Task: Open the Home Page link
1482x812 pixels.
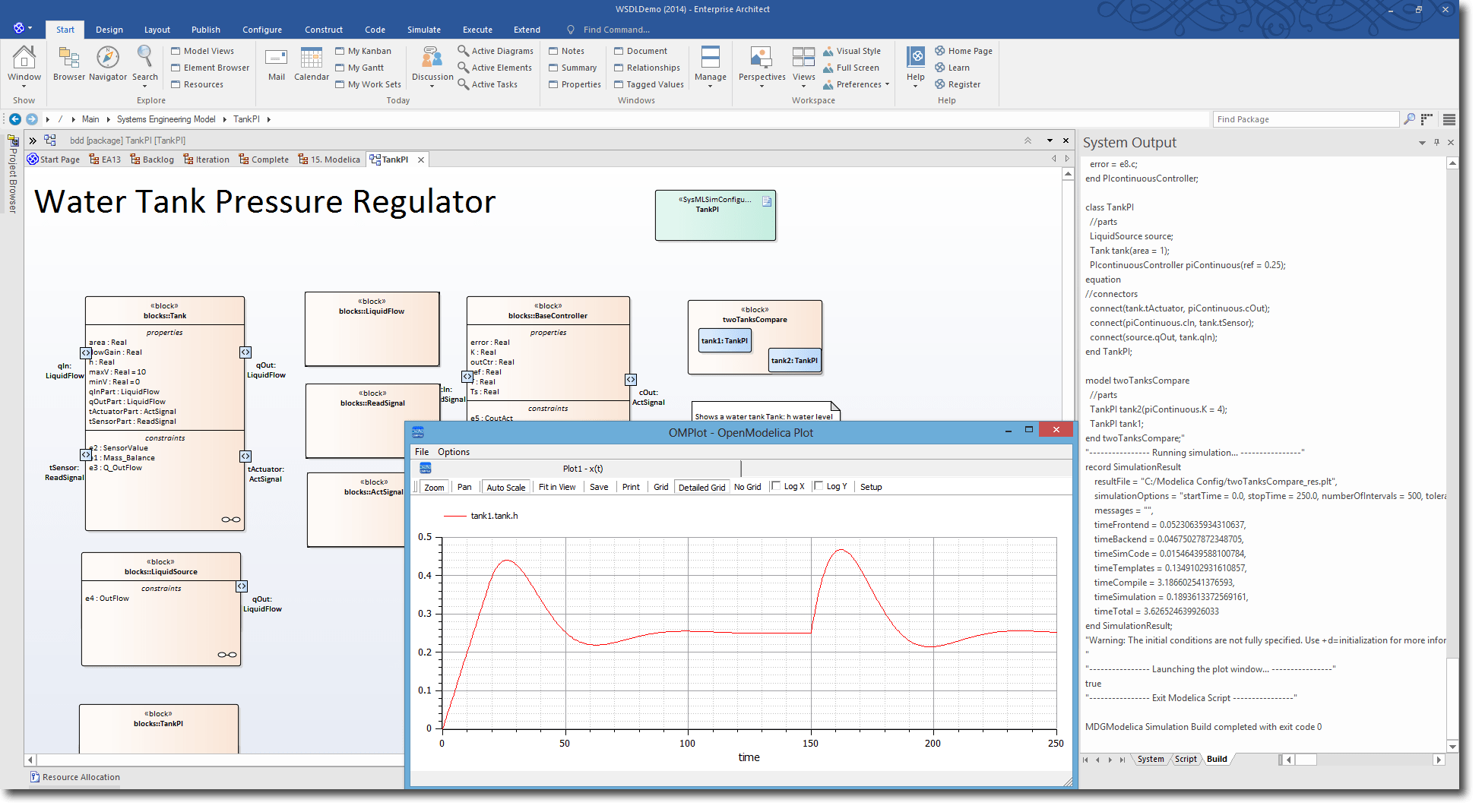Action: (x=964, y=51)
